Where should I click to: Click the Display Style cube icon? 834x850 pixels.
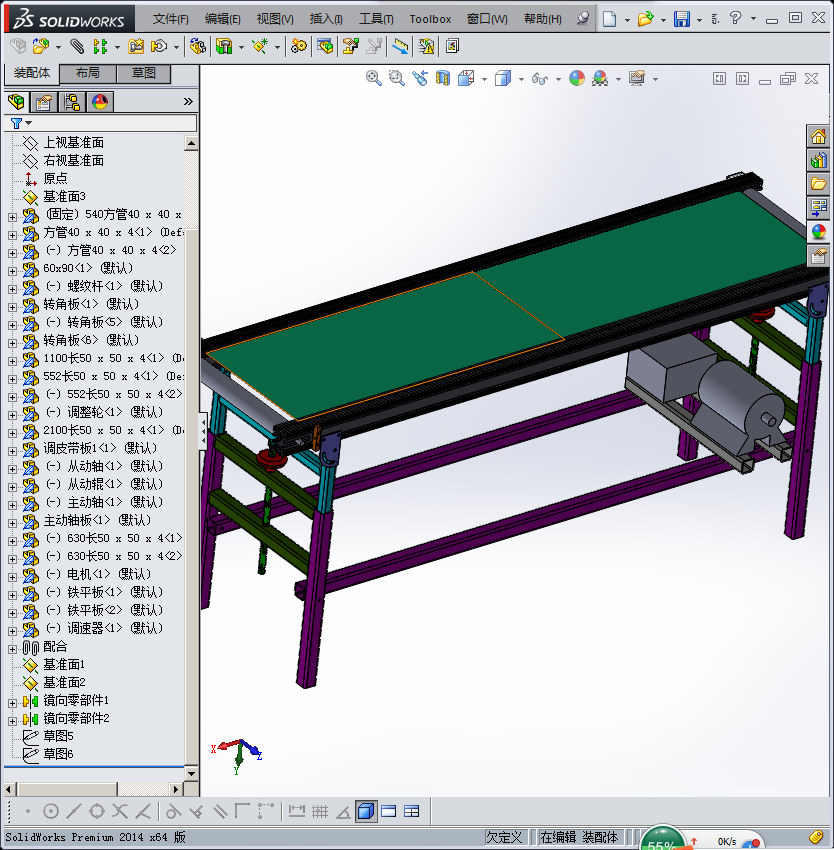503,79
